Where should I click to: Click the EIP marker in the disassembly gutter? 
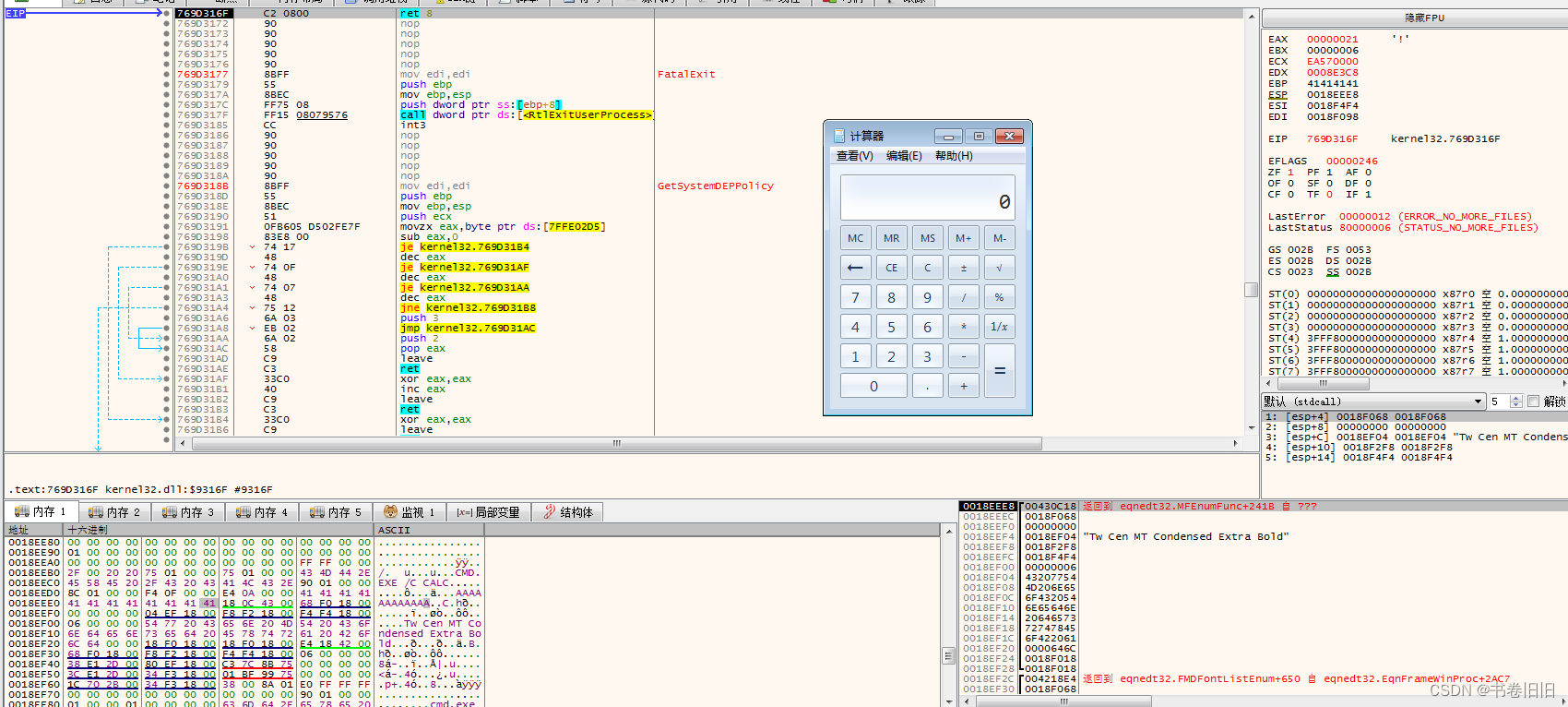click(x=16, y=13)
